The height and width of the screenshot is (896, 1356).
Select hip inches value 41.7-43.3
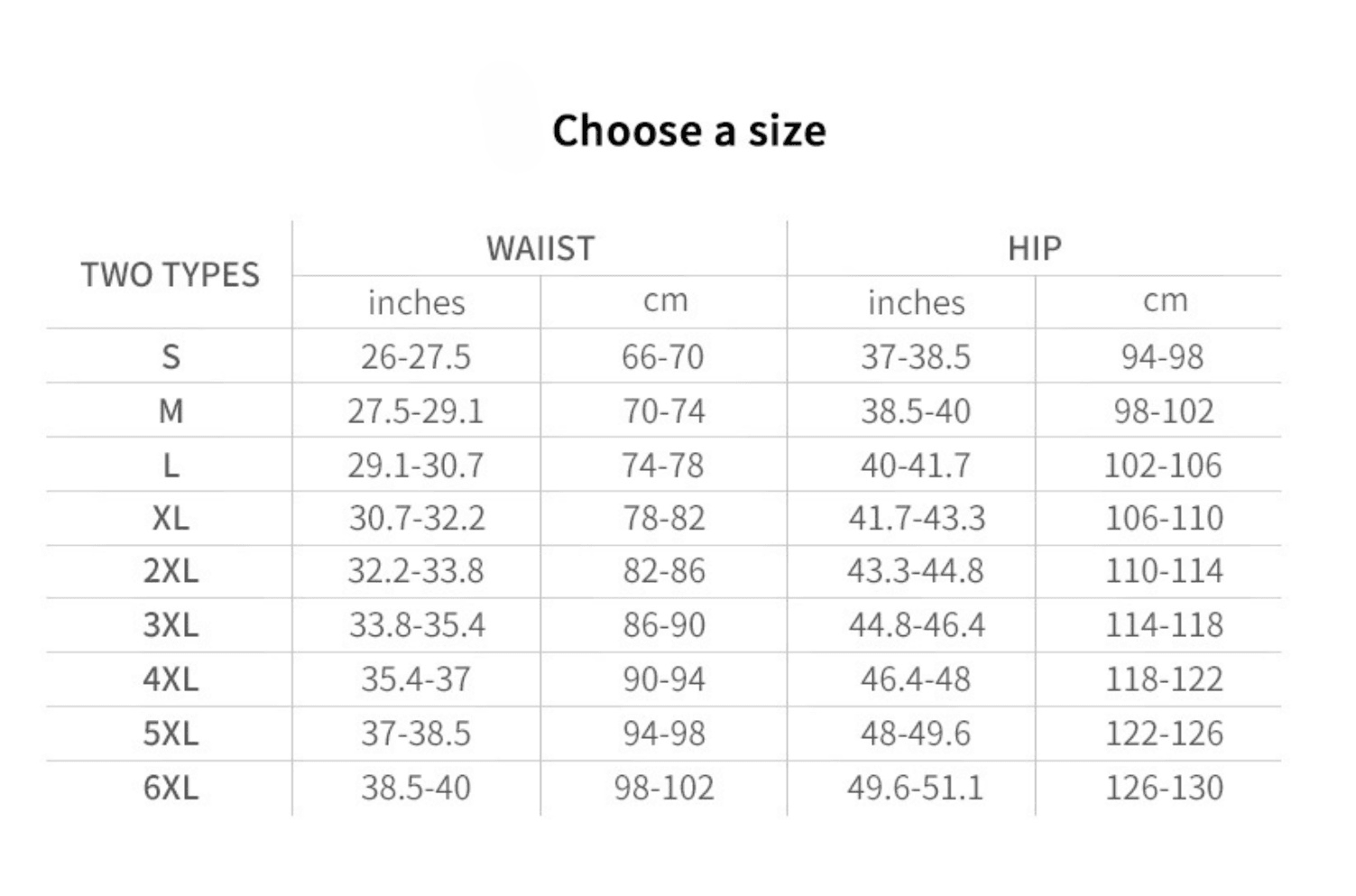tap(917, 518)
